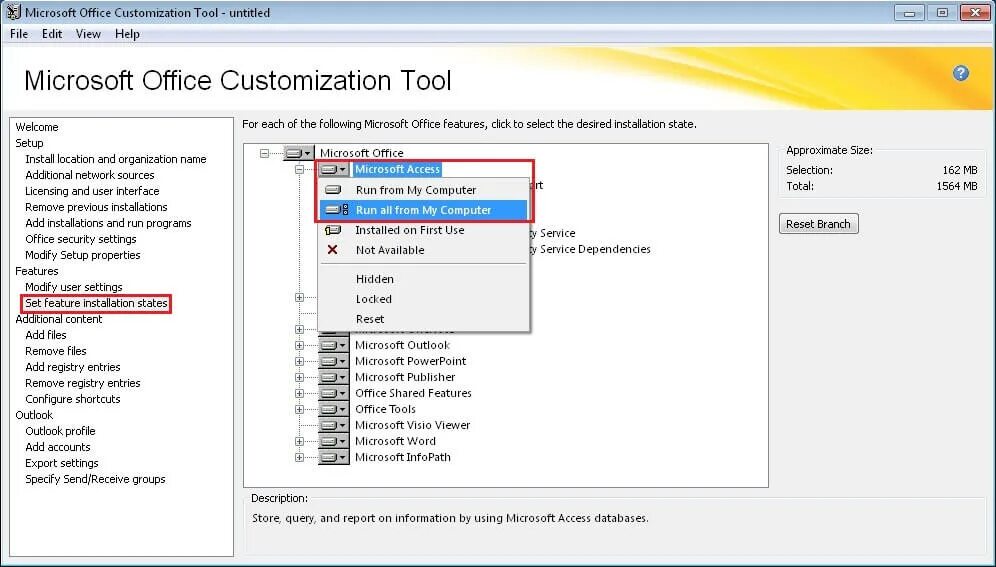Image resolution: width=996 pixels, height=567 pixels.
Task: Expand the Office Shared Features node
Action: click(299, 393)
